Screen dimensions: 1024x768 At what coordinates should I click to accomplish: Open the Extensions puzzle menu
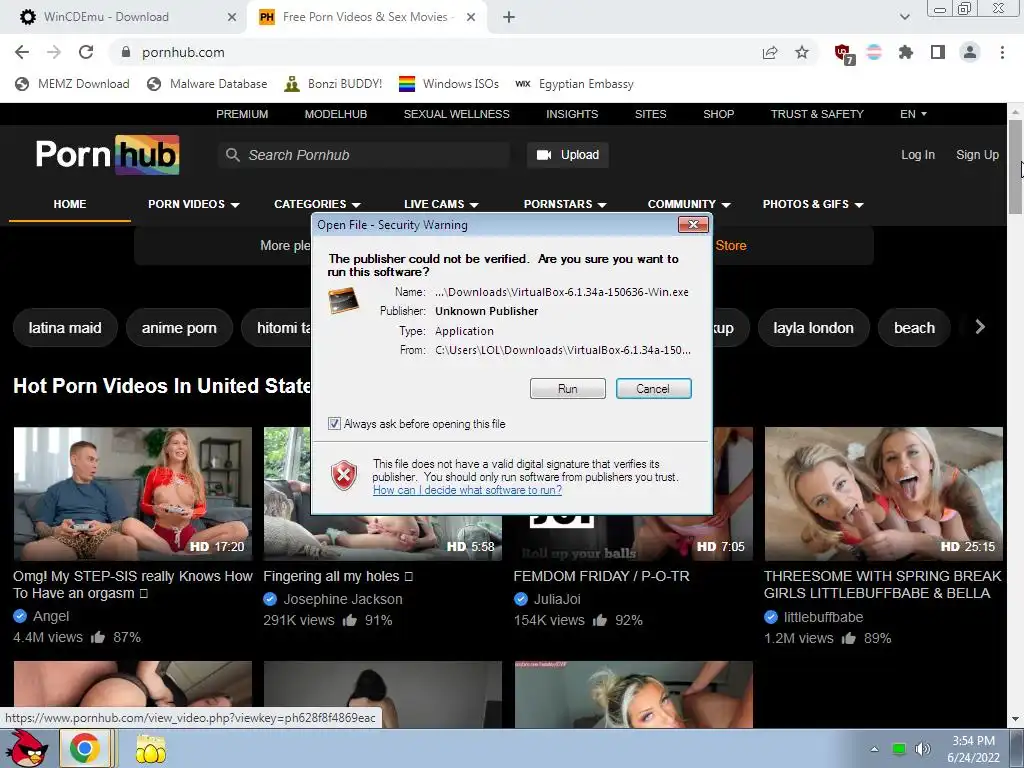pos(906,52)
